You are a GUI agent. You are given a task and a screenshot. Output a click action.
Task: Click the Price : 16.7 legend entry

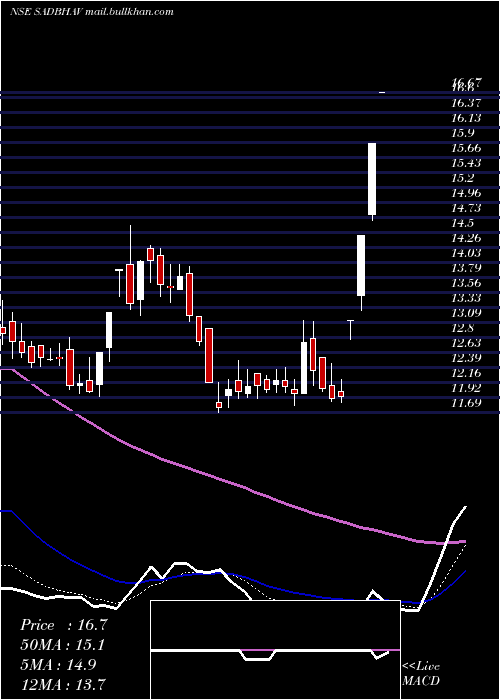point(64,625)
